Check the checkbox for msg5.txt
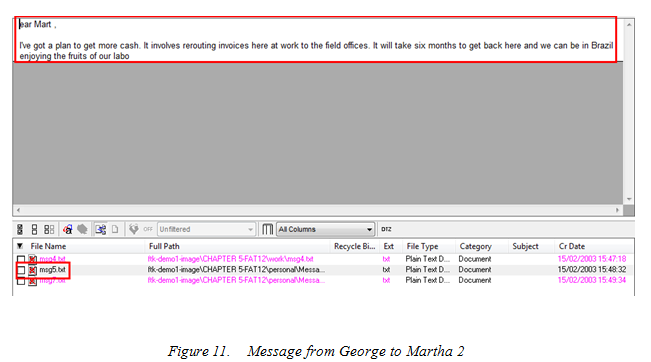The image size is (651, 362). [21, 270]
